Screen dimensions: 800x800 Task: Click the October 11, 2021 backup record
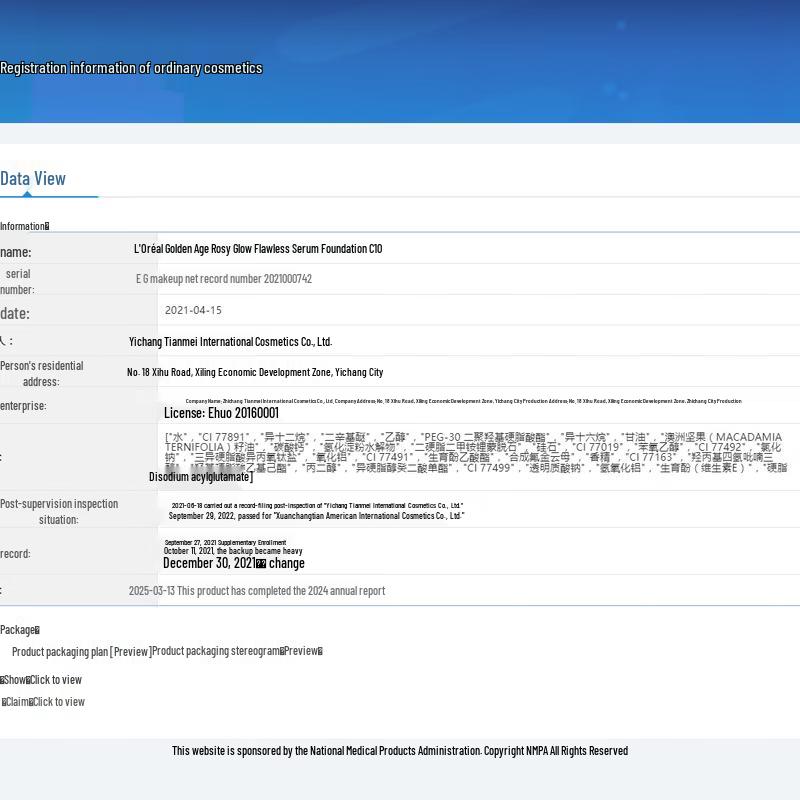click(233, 551)
